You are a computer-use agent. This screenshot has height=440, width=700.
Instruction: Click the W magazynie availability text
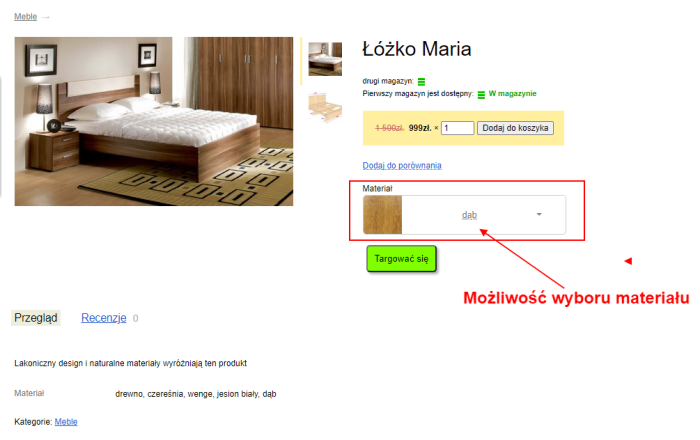512,94
